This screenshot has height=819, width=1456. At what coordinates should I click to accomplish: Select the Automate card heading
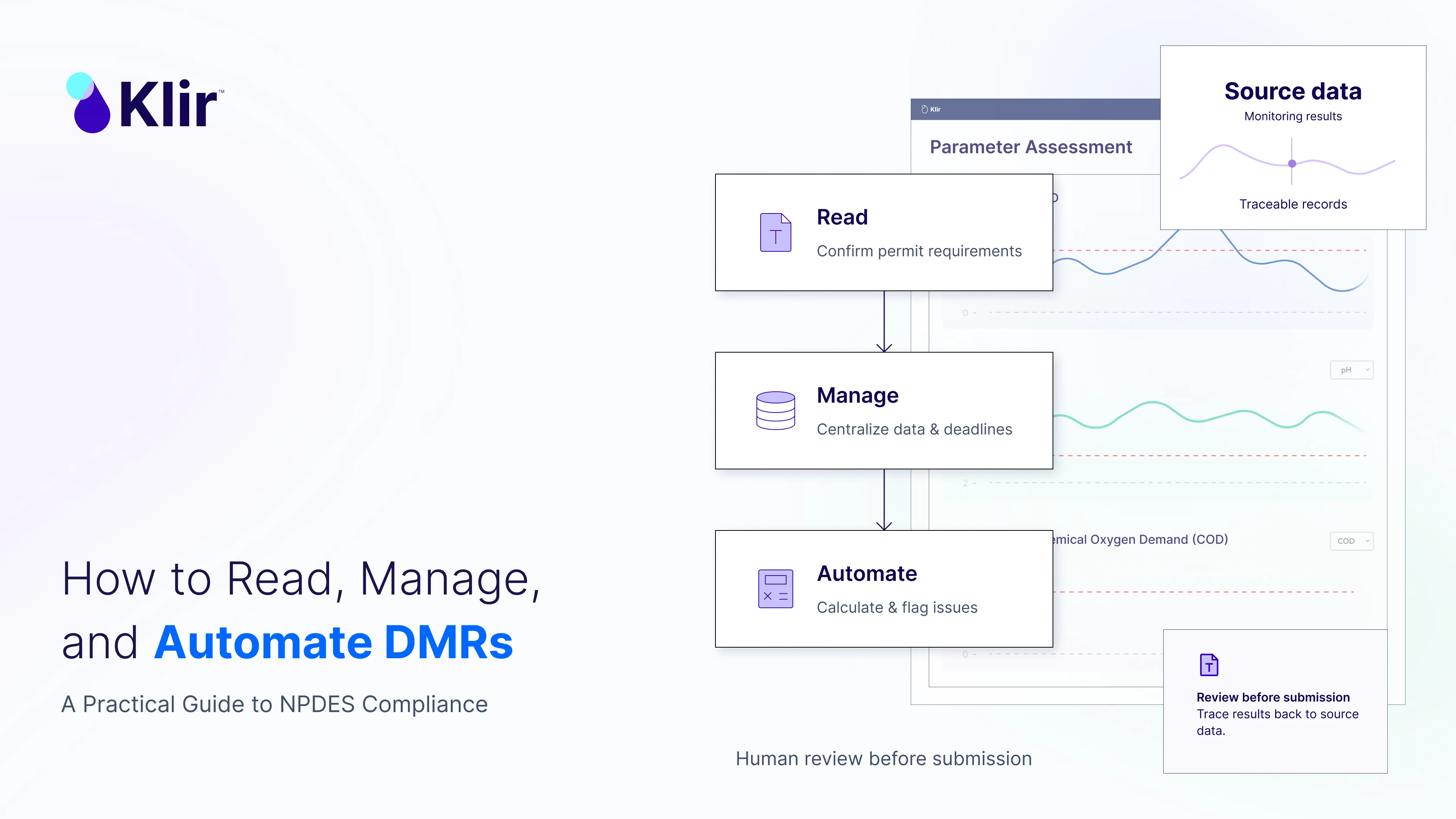tap(867, 574)
